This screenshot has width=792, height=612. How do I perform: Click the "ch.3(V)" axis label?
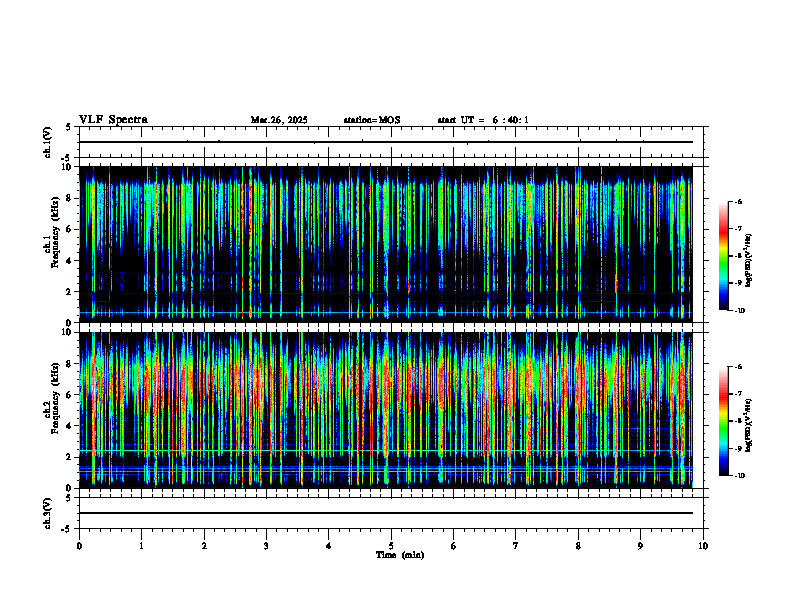(x=47, y=513)
